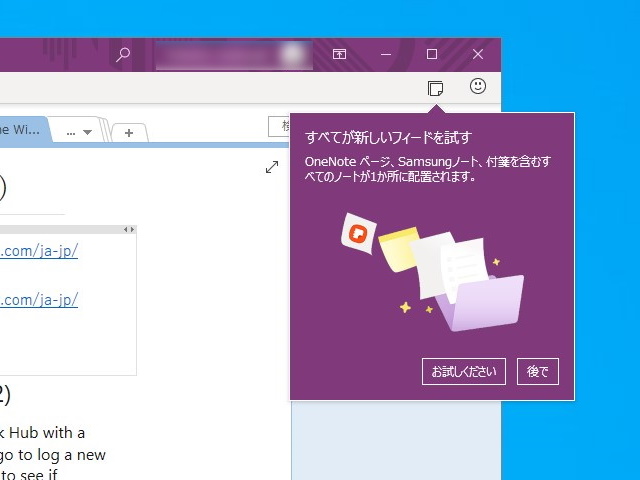Open the hidden sections '...' dropdown tab

79,132
